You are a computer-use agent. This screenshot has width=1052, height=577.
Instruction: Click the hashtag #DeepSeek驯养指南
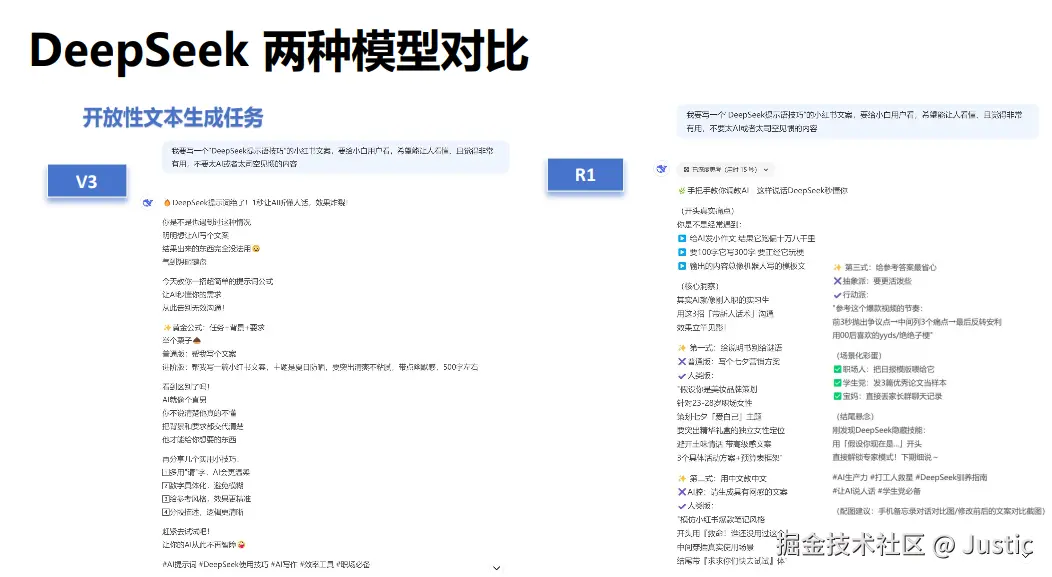[x=951, y=478]
